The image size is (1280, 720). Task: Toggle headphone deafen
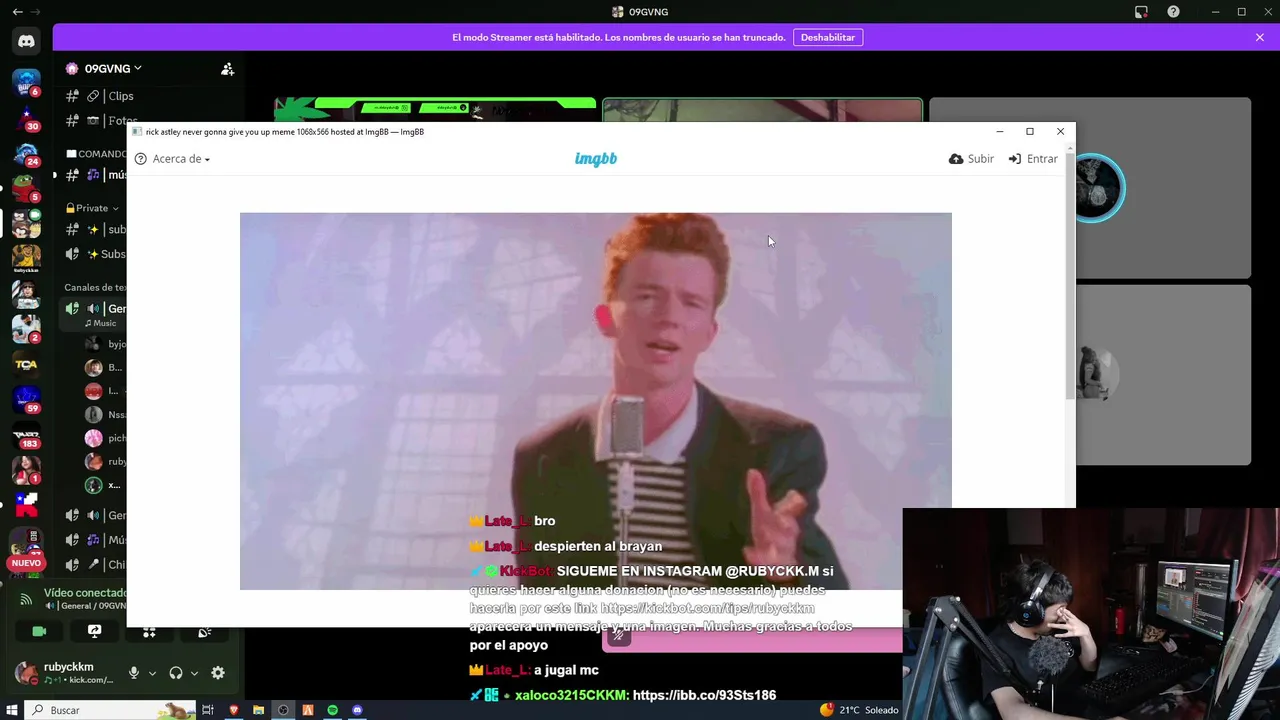(x=176, y=673)
